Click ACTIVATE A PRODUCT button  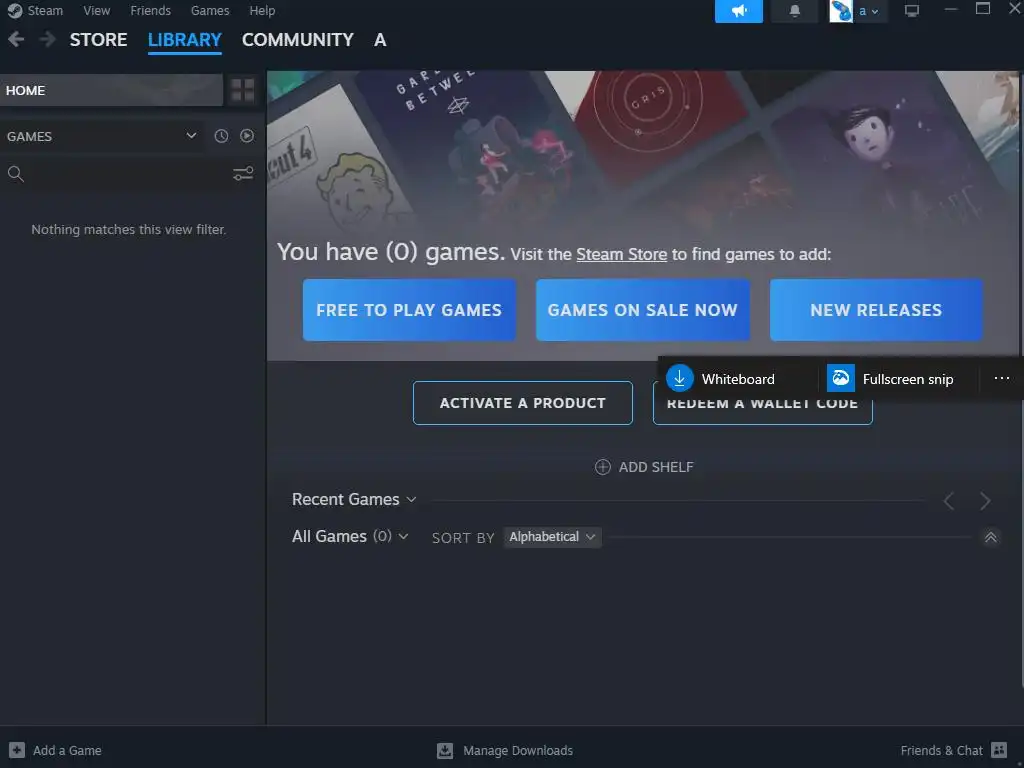(x=522, y=403)
